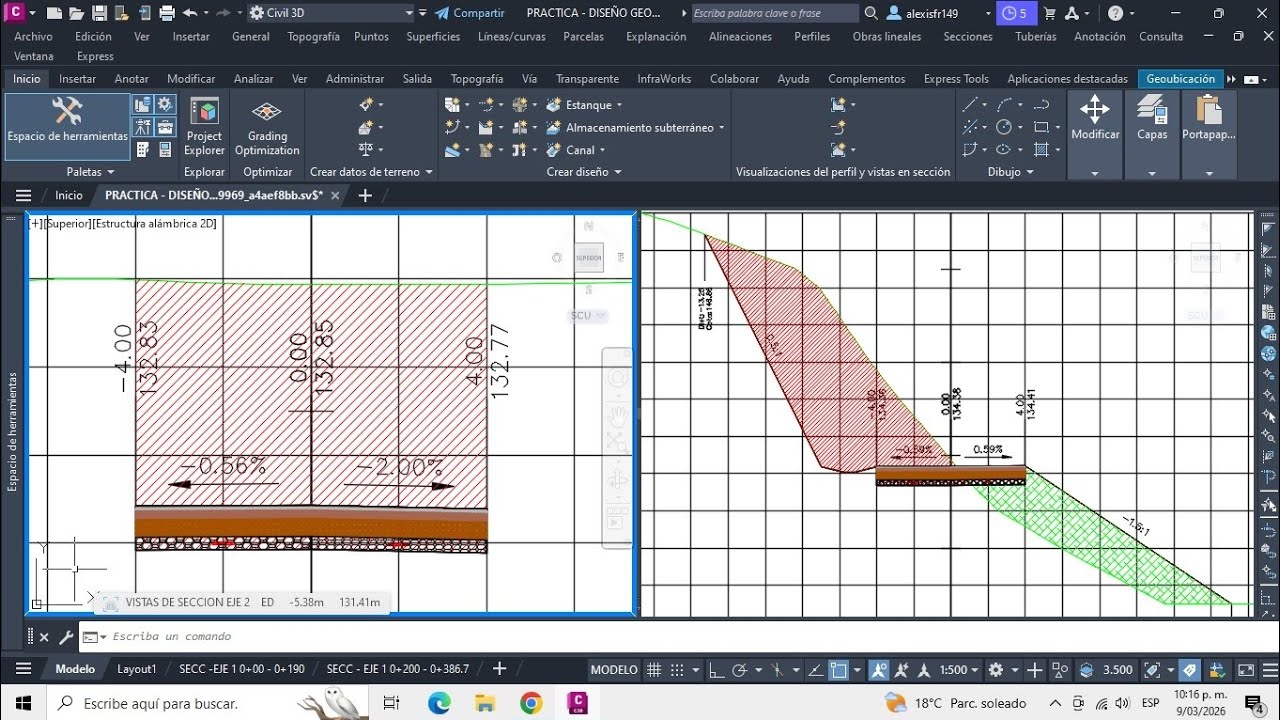Viewport: 1280px width, 720px height.
Task: Close the PRACTICA - DISEÑO drawing tab
Action: (335, 196)
